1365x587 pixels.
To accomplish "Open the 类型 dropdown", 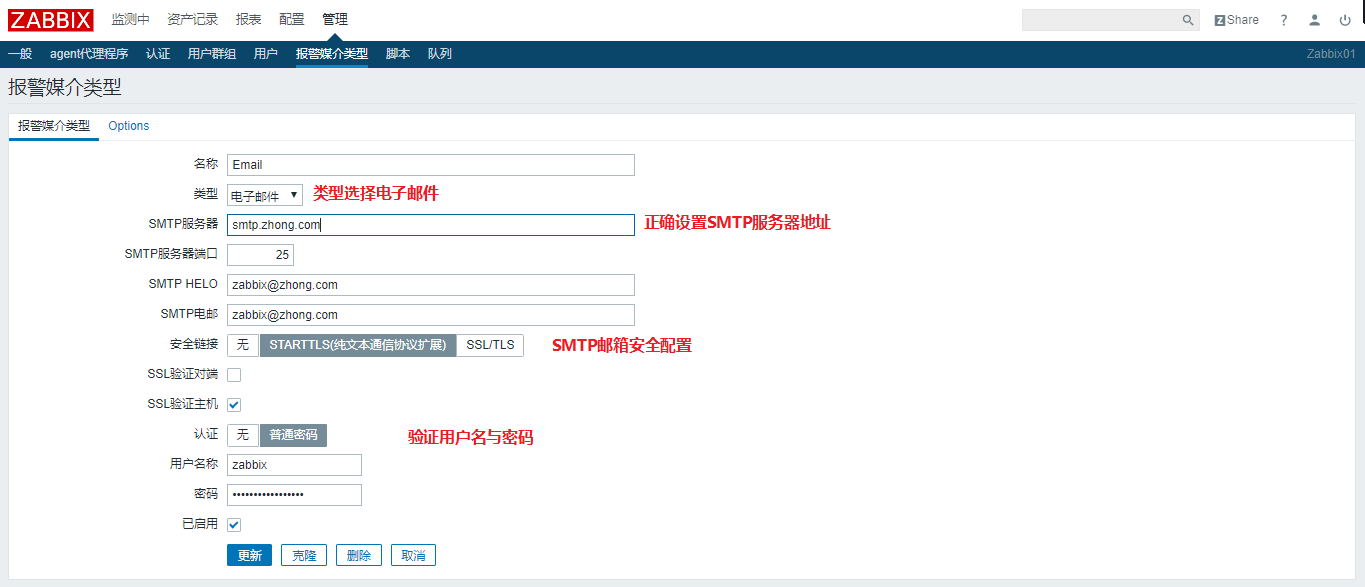I will pyautogui.click(x=262, y=194).
